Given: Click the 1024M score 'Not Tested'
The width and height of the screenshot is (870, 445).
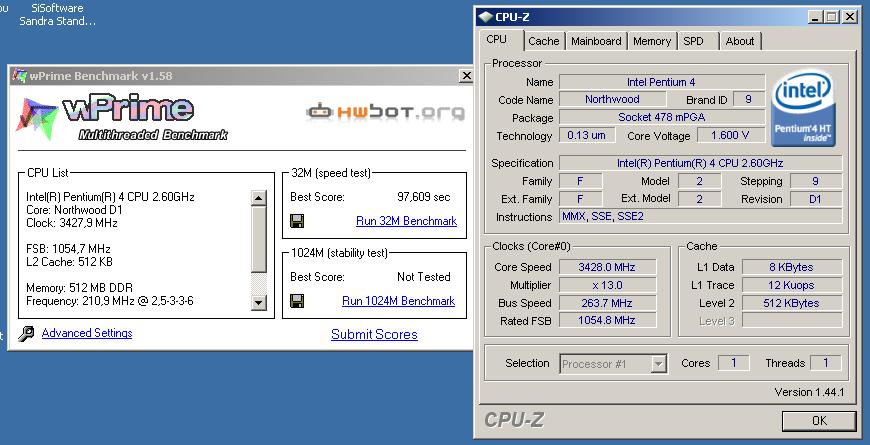Looking at the screenshot, I should point(424,277).
